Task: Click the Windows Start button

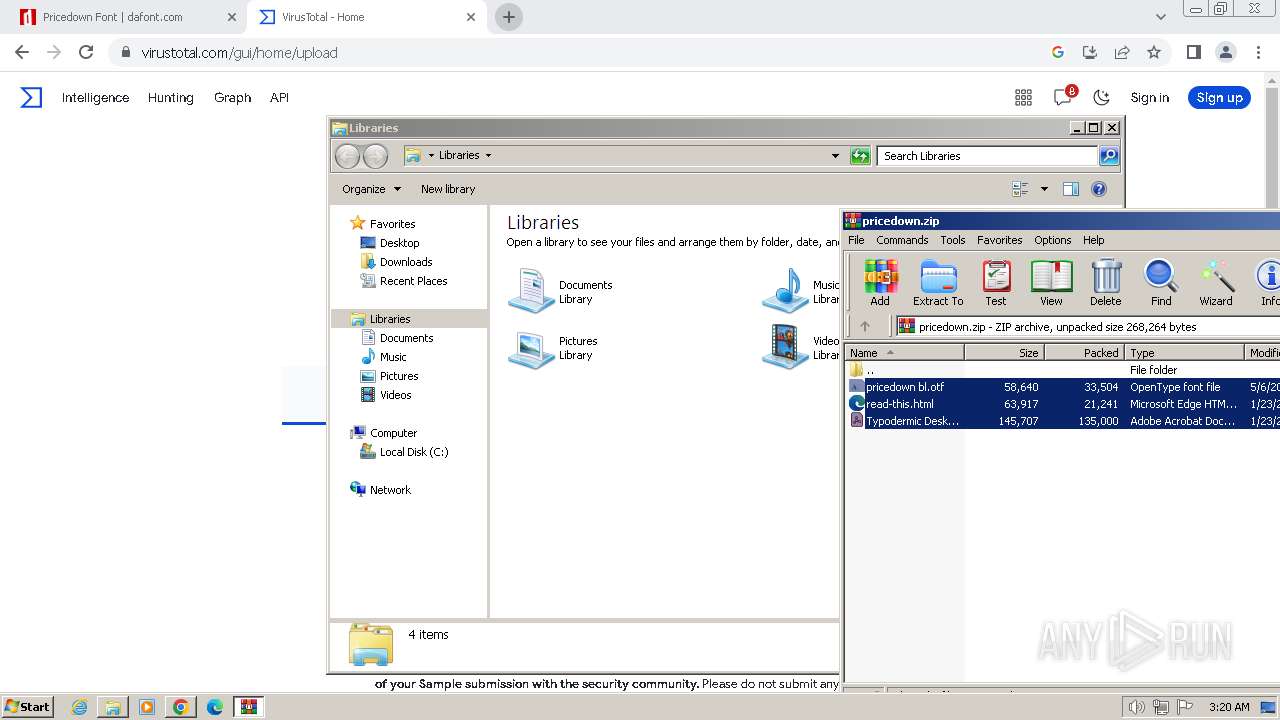Action: click(28, 707)
